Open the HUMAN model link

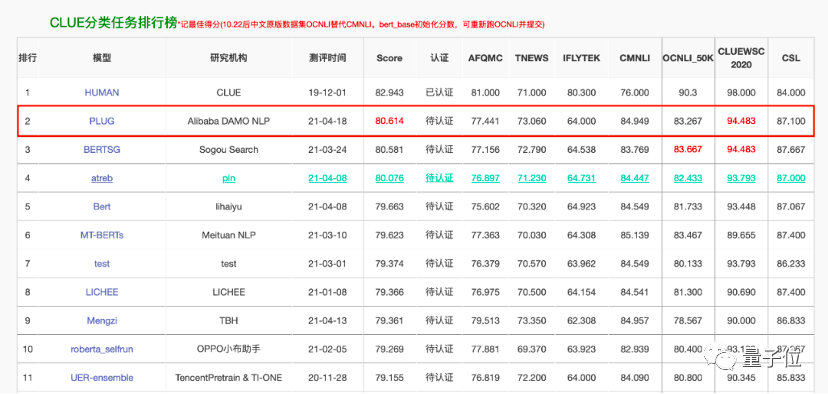click(102, 92)
